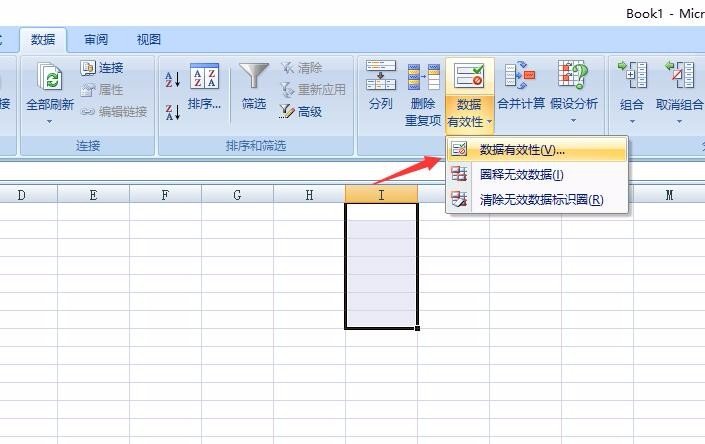705x444 pixels.
Task: Click 删除重复项 remove duplicates icon
Action: tap(423, 95)
